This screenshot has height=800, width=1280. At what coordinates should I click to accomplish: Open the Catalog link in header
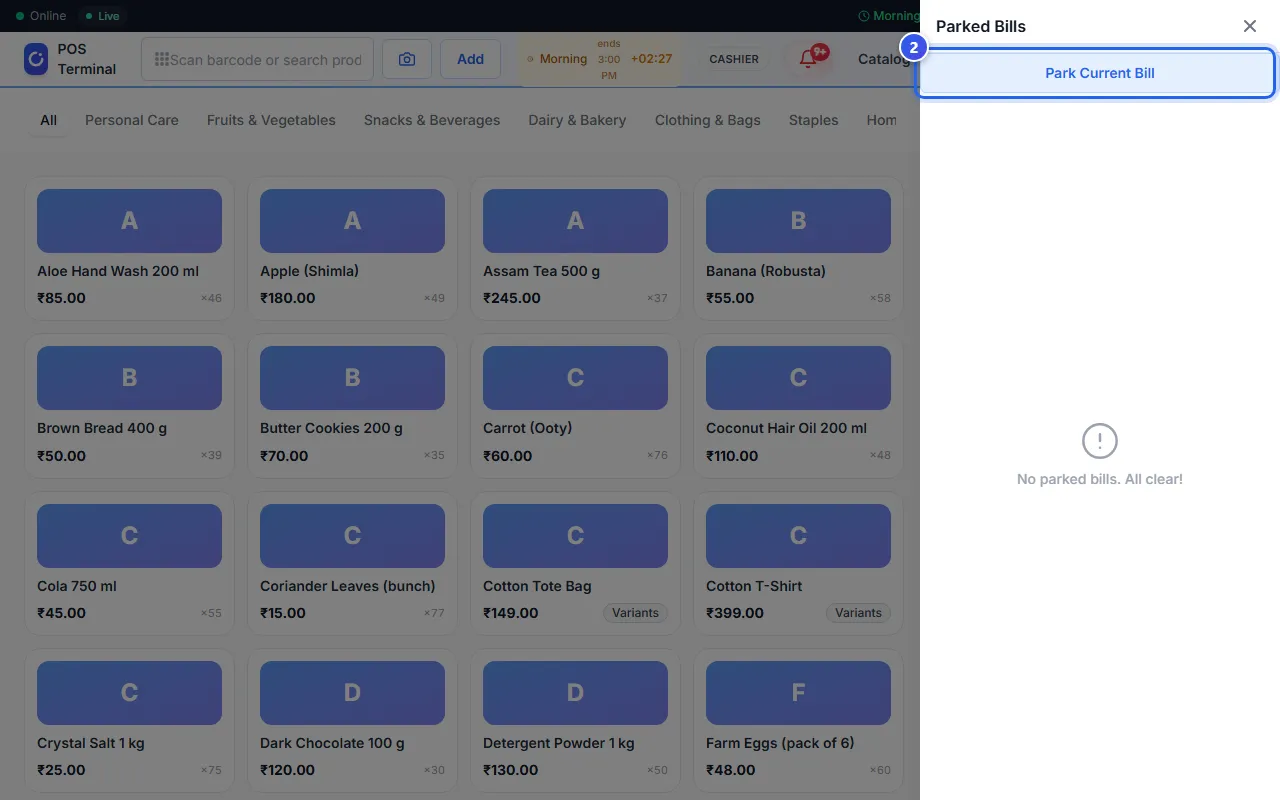coord(884,59)
